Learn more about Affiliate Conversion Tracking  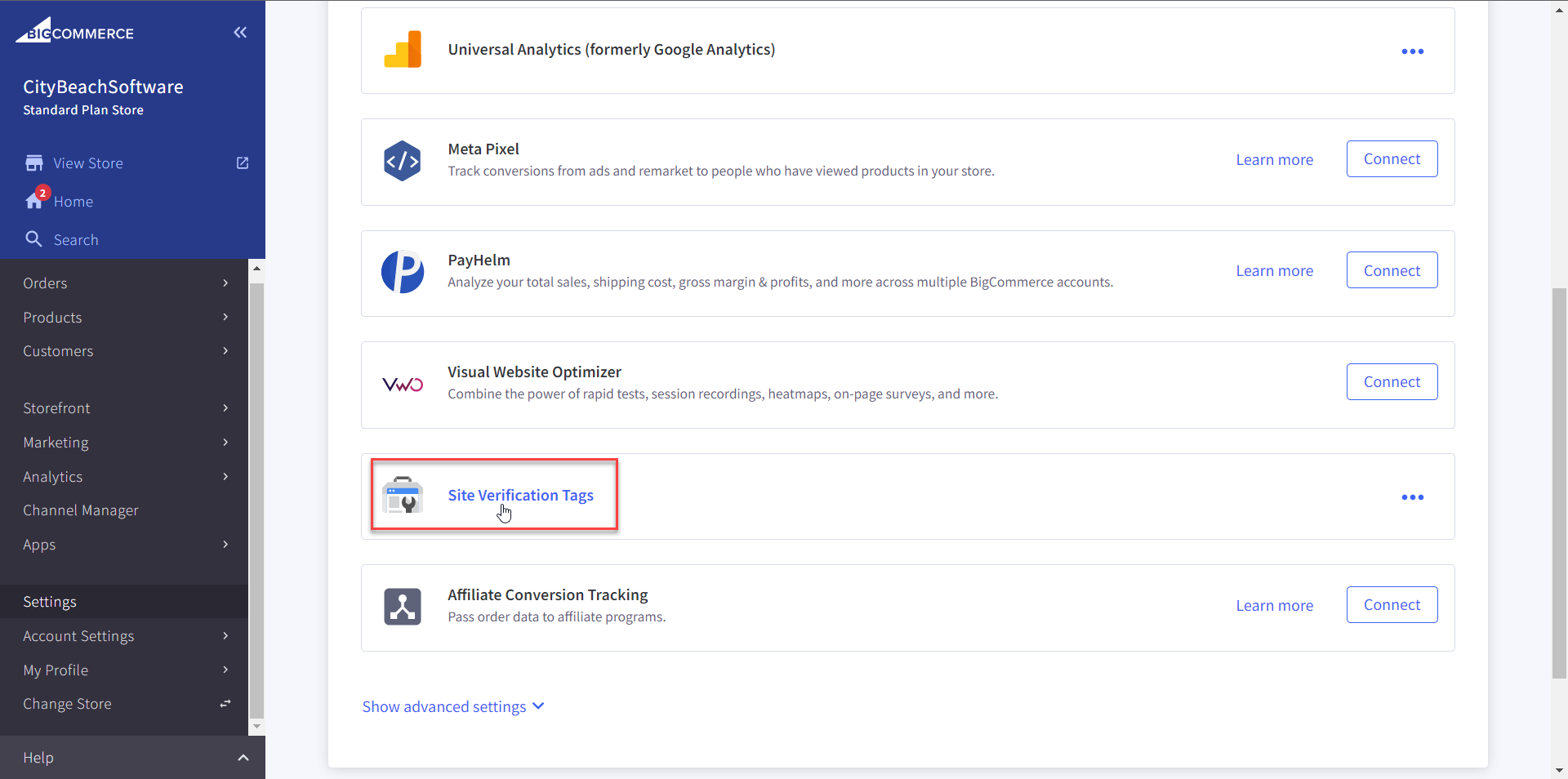pos(1274,606)
